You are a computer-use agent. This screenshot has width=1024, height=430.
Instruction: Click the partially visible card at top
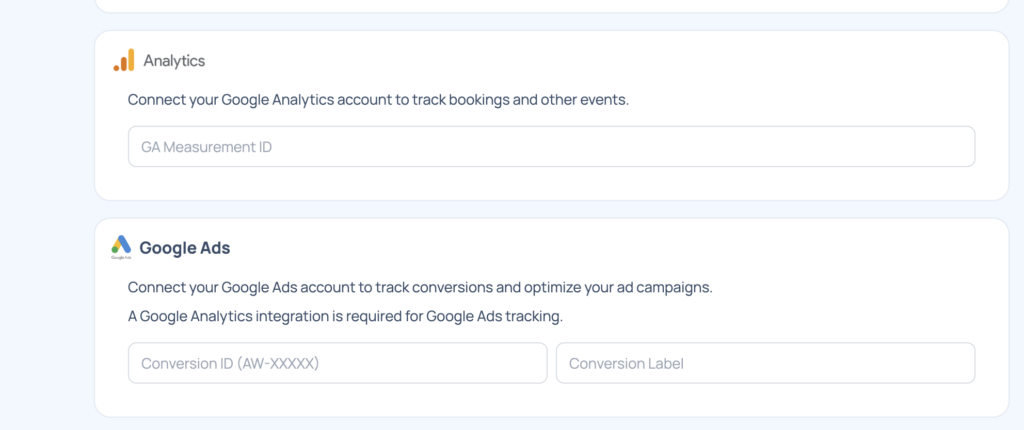[x=551, y=5]
